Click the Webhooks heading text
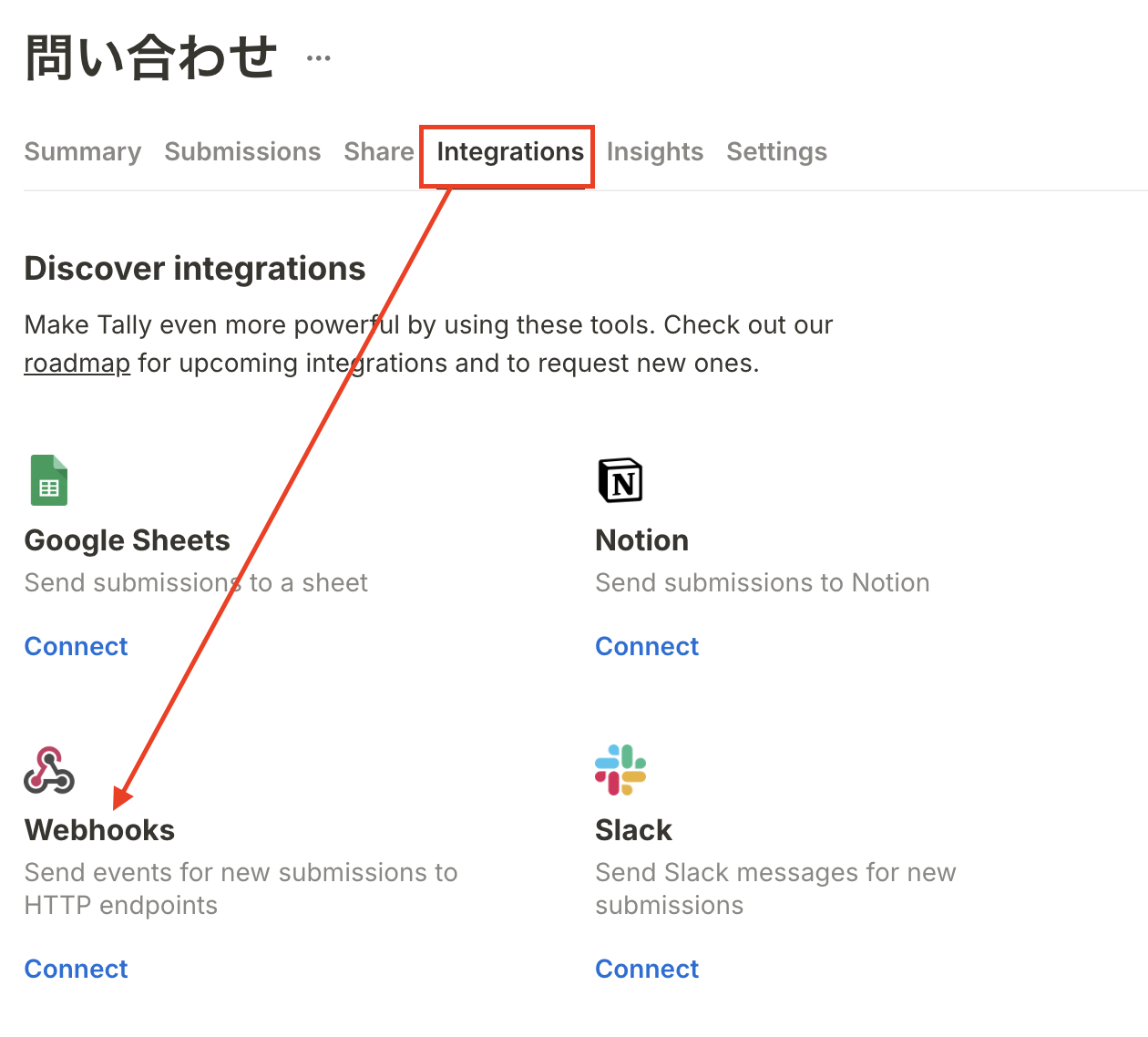Image resolution: width=1148 pixels, height=1037 pixels. [x=100, y=830]
